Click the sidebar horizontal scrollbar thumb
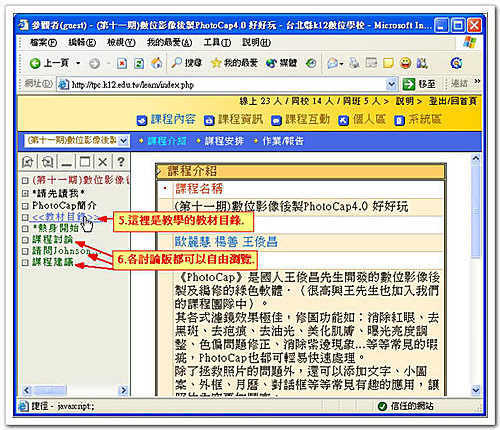This screenshot has height=430, width=500. point(50,390)
